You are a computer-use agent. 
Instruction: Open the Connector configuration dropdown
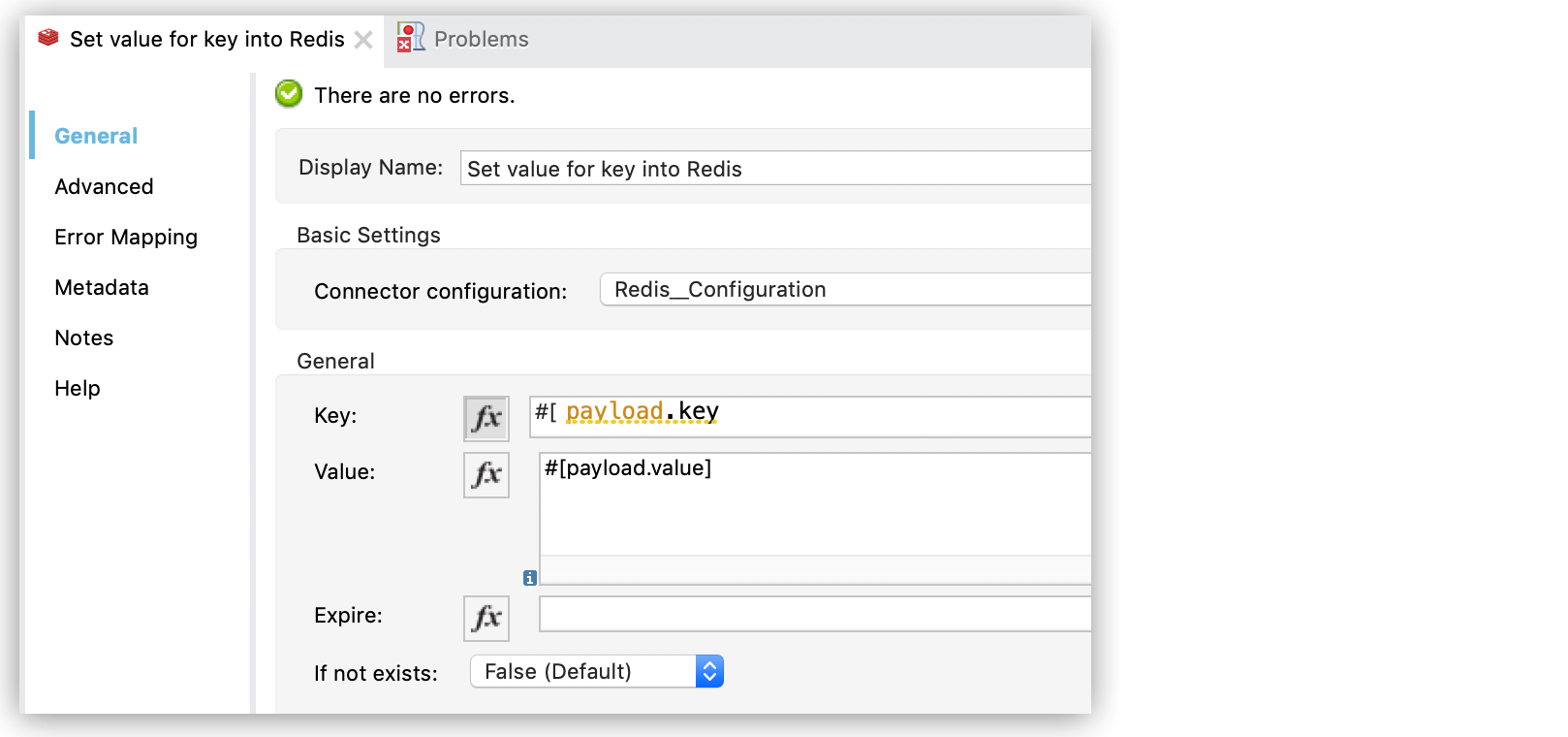(843, 289)
